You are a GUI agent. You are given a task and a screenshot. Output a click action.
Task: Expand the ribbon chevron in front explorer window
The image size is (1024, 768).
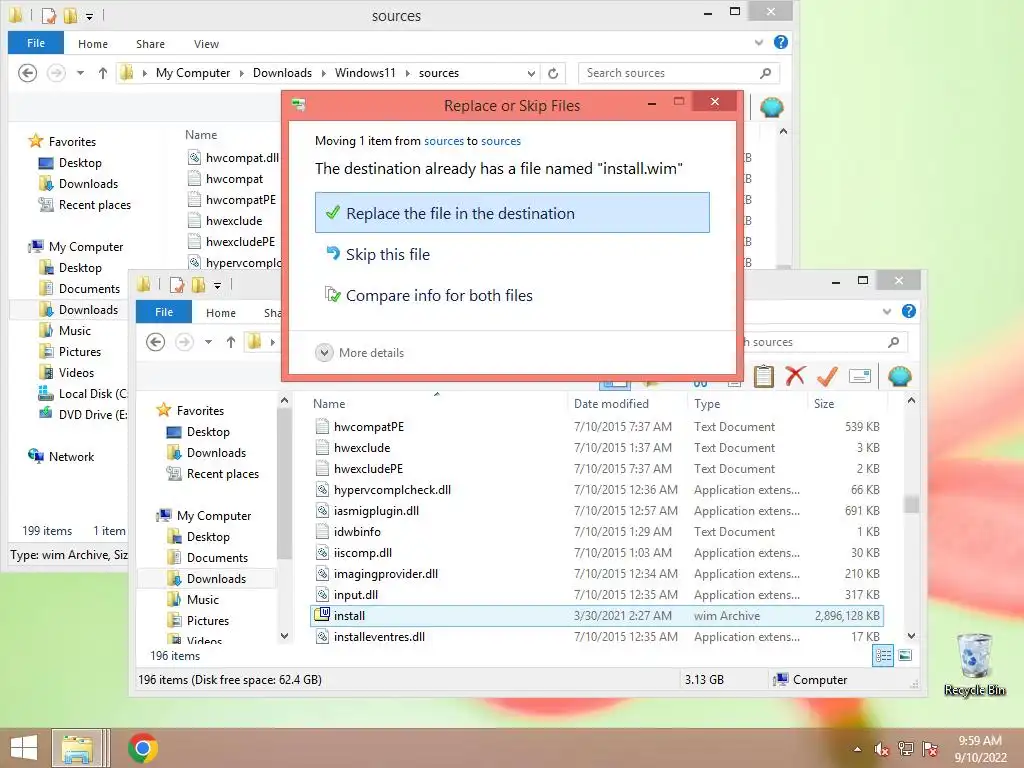tap(887, 312)
